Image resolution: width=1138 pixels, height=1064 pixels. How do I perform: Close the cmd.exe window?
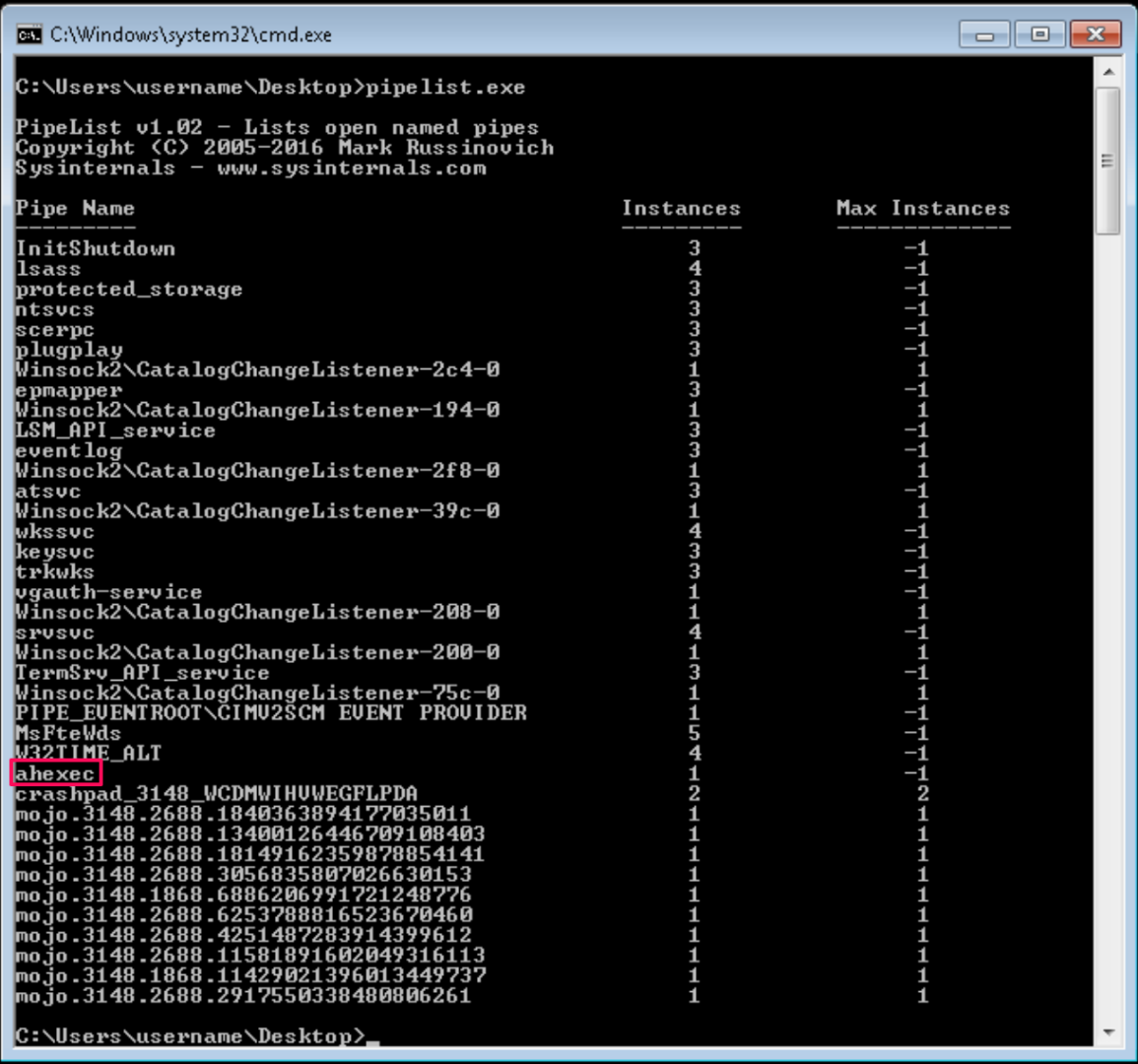click(1096, 34)
